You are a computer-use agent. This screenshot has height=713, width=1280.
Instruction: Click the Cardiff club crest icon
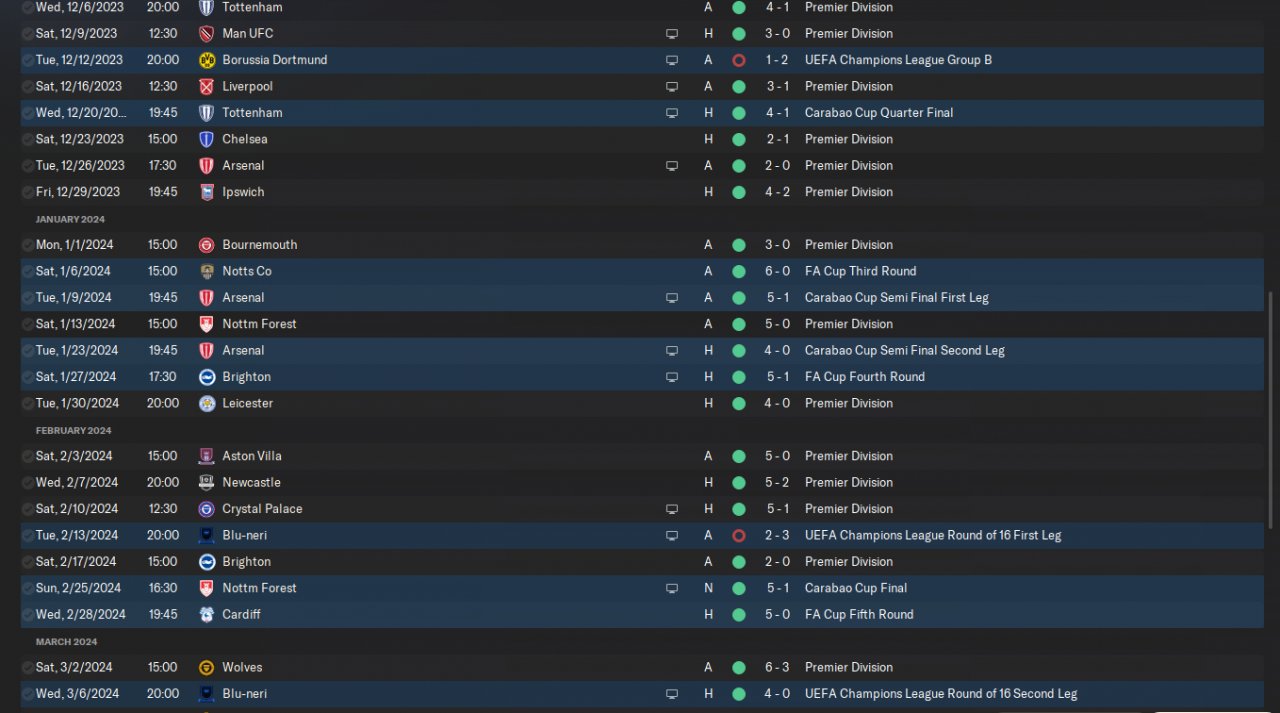click(x=207, y=614)
